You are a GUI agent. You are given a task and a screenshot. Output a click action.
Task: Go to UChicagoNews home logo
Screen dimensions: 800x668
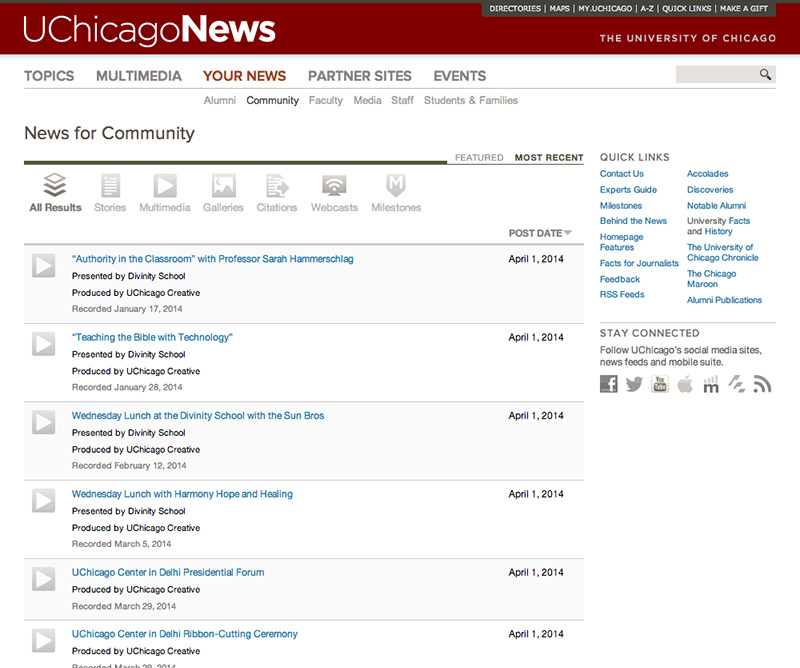pos(149,30)
